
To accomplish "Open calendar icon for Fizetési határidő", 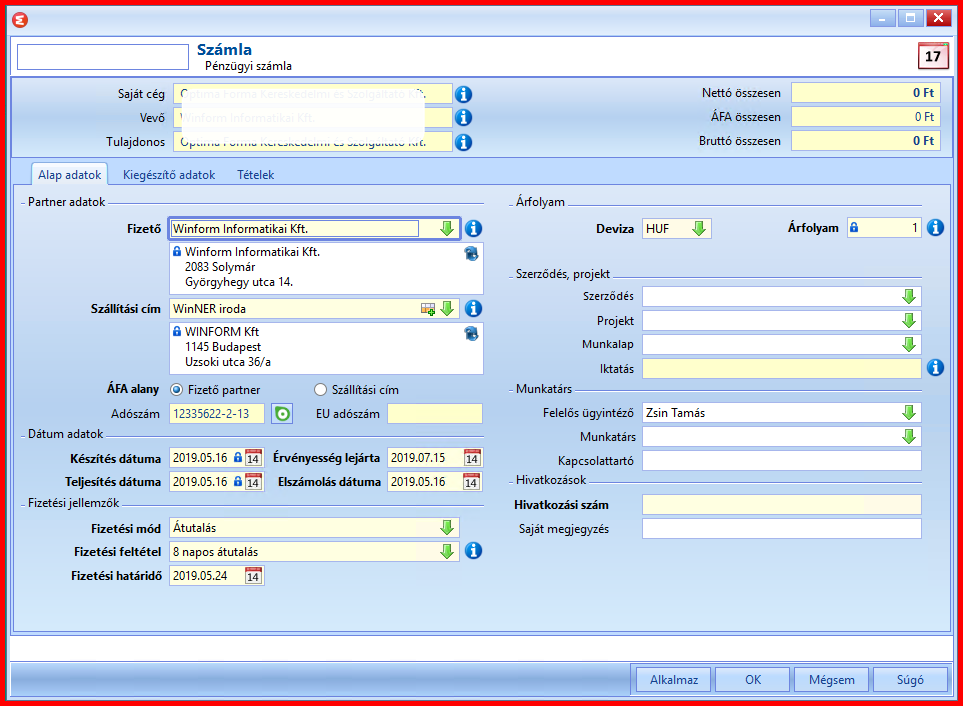I will 253,576.
